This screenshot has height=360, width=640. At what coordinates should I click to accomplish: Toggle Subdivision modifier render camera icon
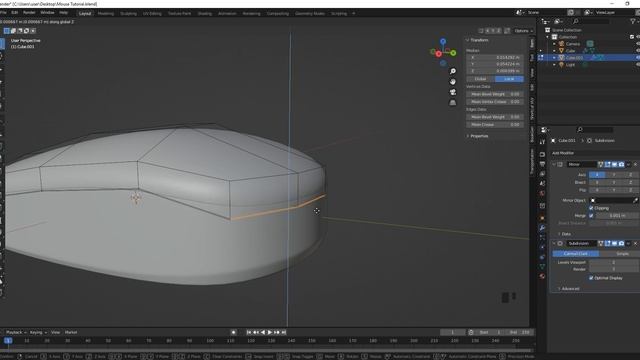pos(621,244)
